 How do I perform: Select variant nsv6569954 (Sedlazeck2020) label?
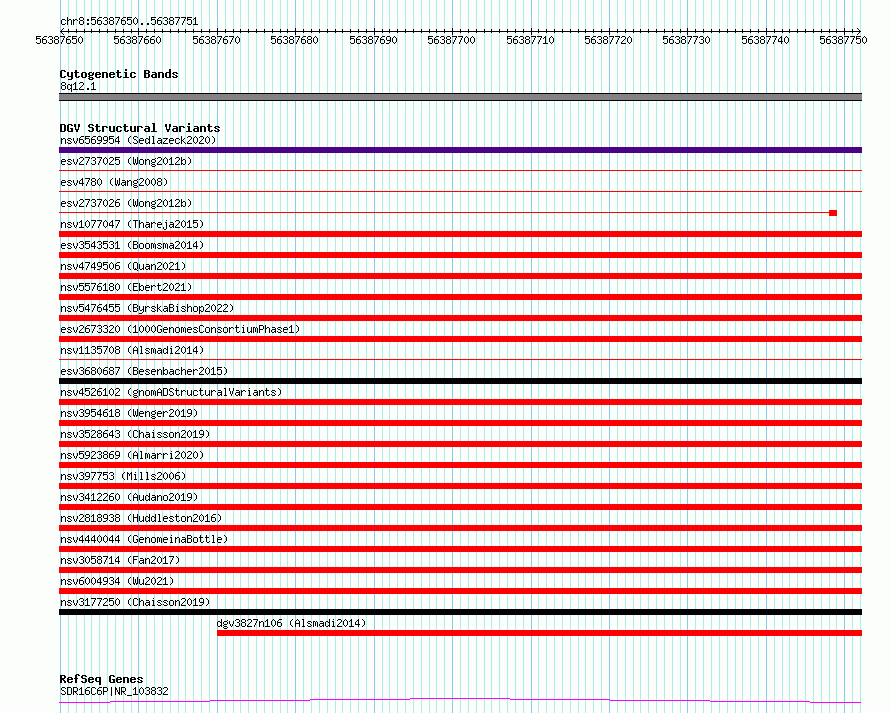click(138, 140)
